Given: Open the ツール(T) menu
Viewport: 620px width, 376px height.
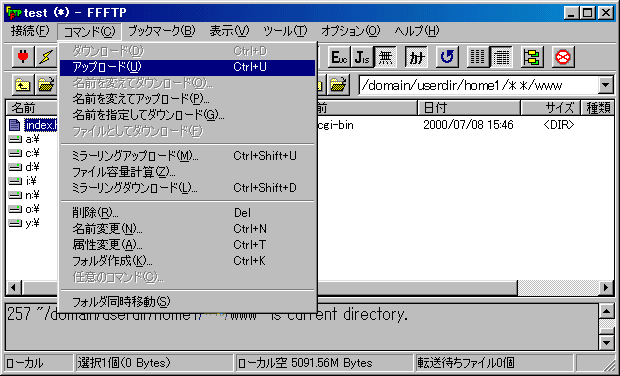Looking at the screenshot, I should point(285,31).
